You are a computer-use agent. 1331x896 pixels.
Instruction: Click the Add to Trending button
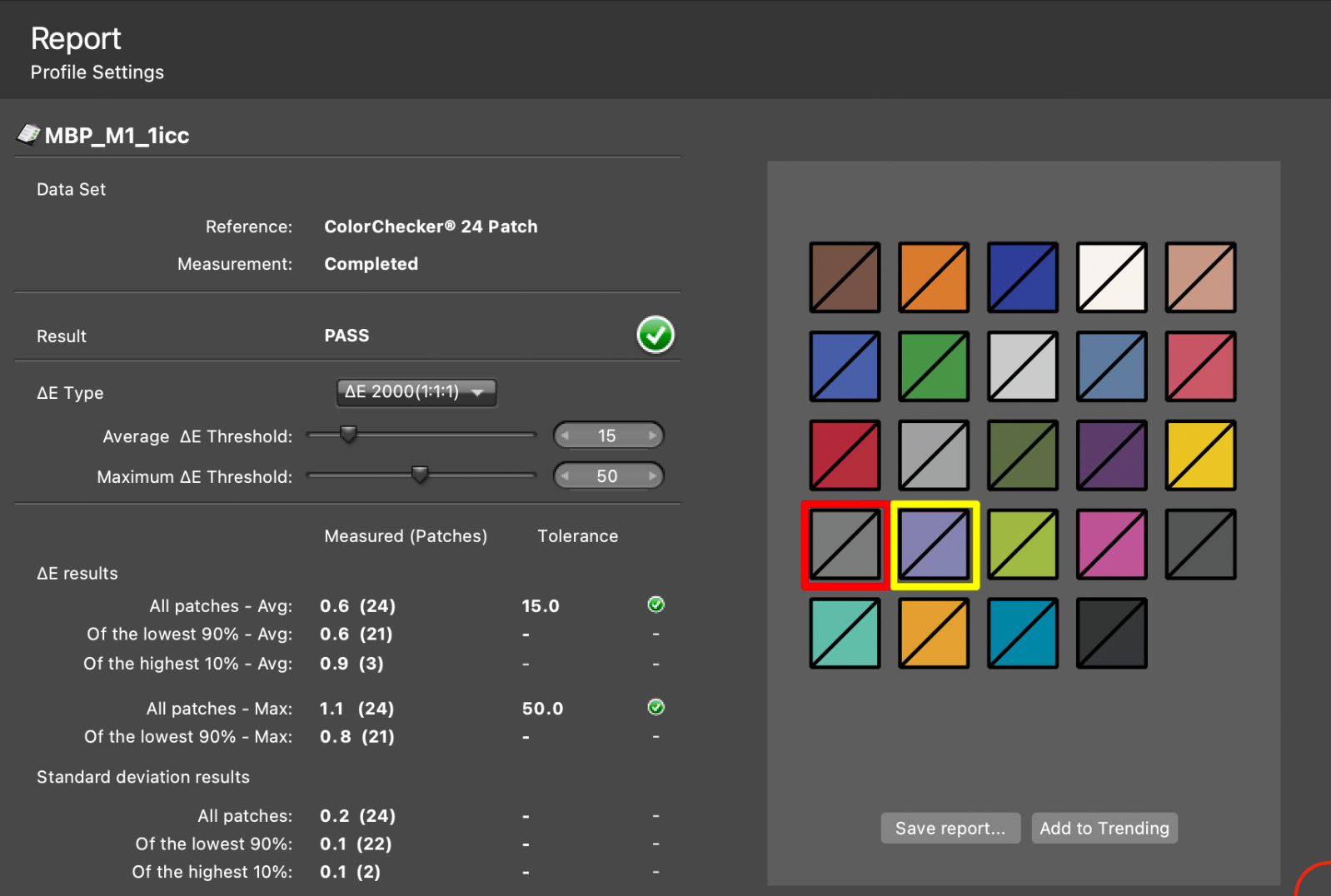coord(1104,829)
